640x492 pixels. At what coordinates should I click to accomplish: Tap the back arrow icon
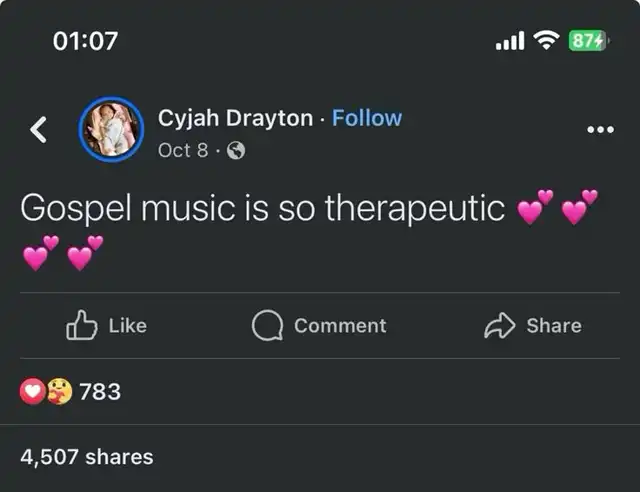coord(39,129)
